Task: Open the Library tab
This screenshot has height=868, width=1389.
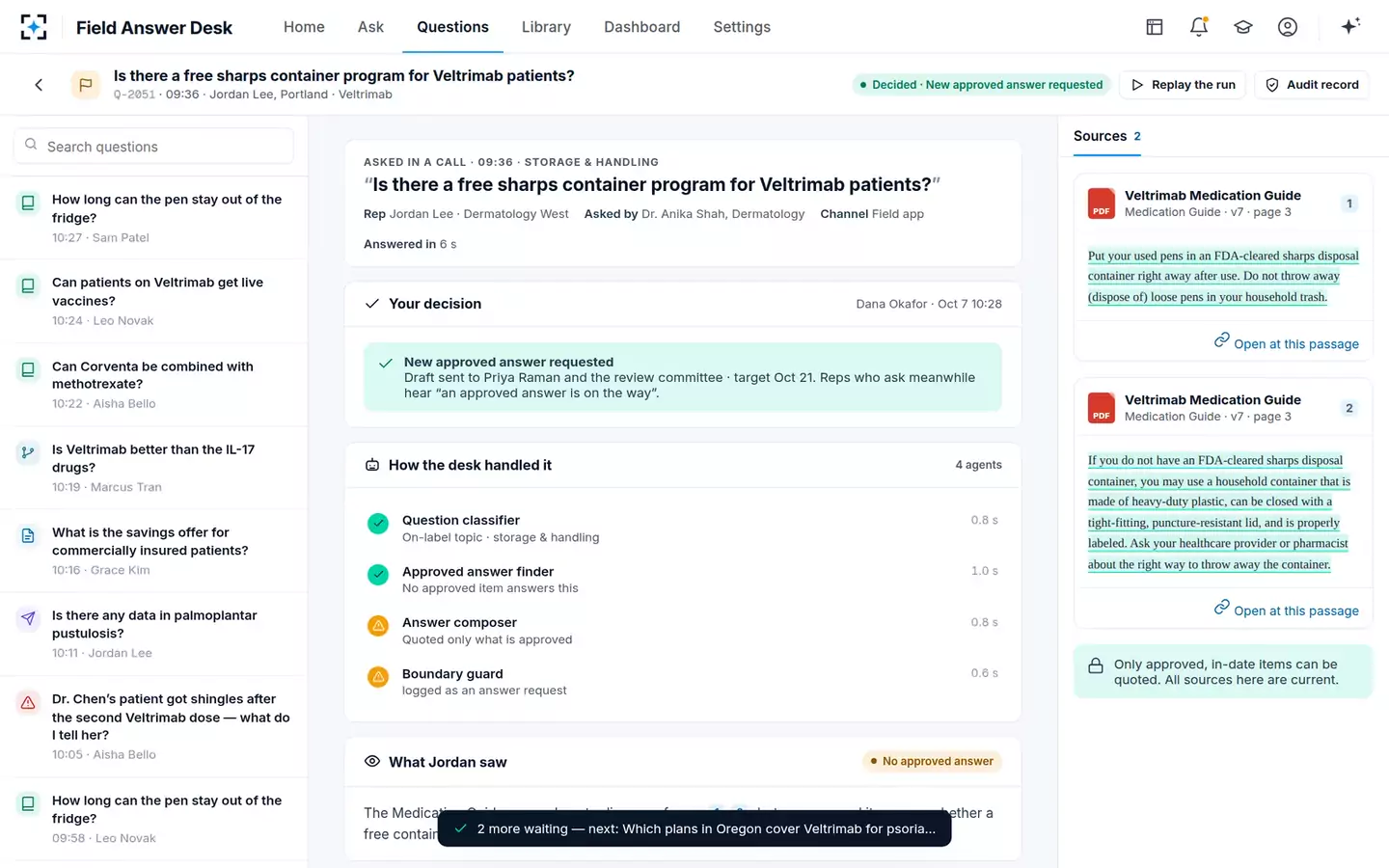Action: coord(546,27)
